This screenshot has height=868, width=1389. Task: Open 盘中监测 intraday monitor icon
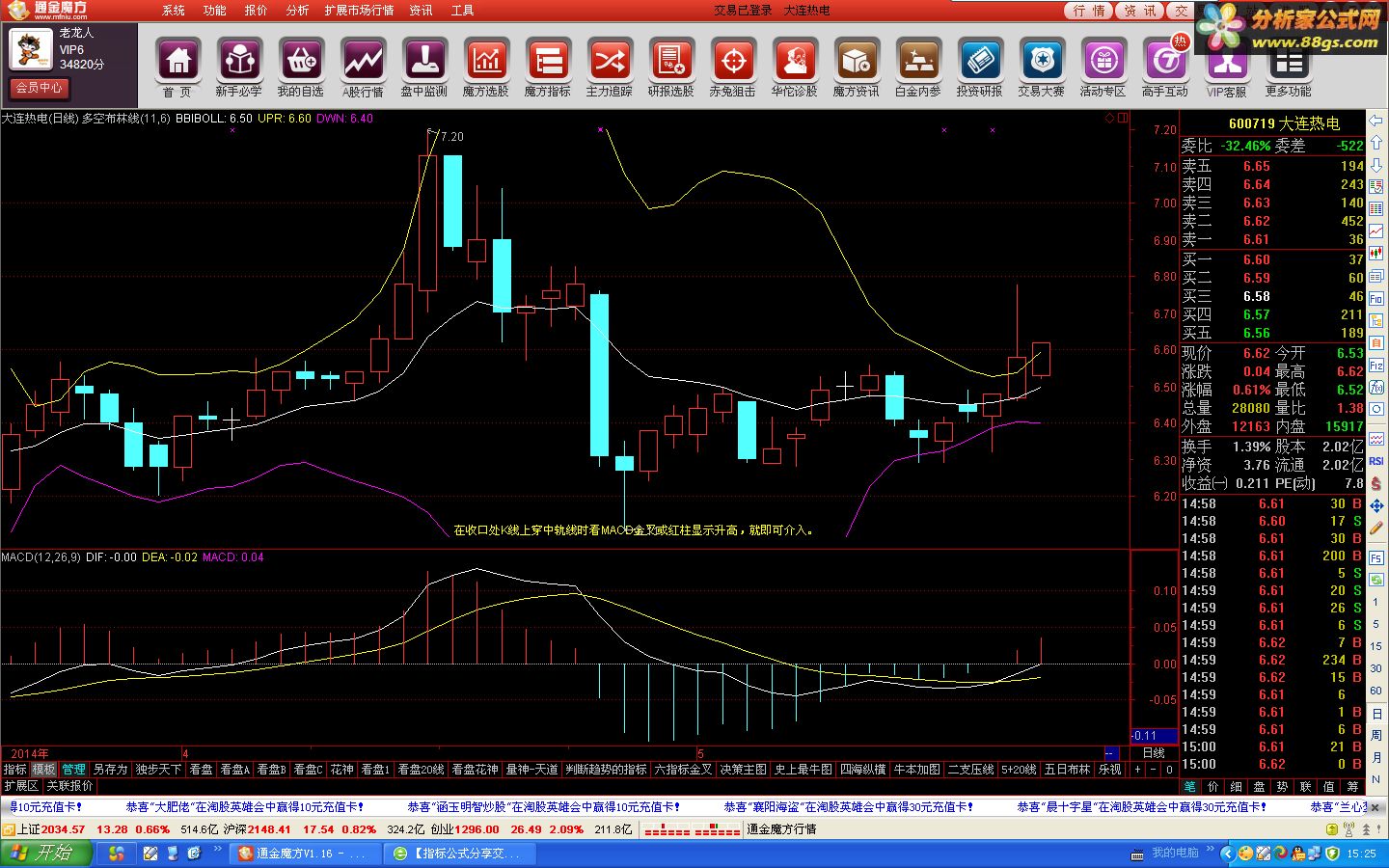(x=424, y=62)
